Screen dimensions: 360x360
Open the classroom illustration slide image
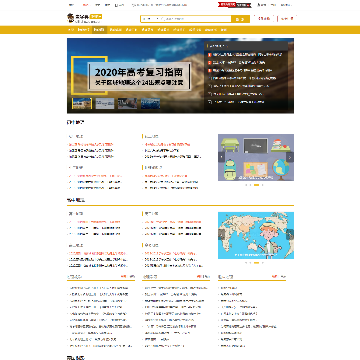(x=256, y=157)
